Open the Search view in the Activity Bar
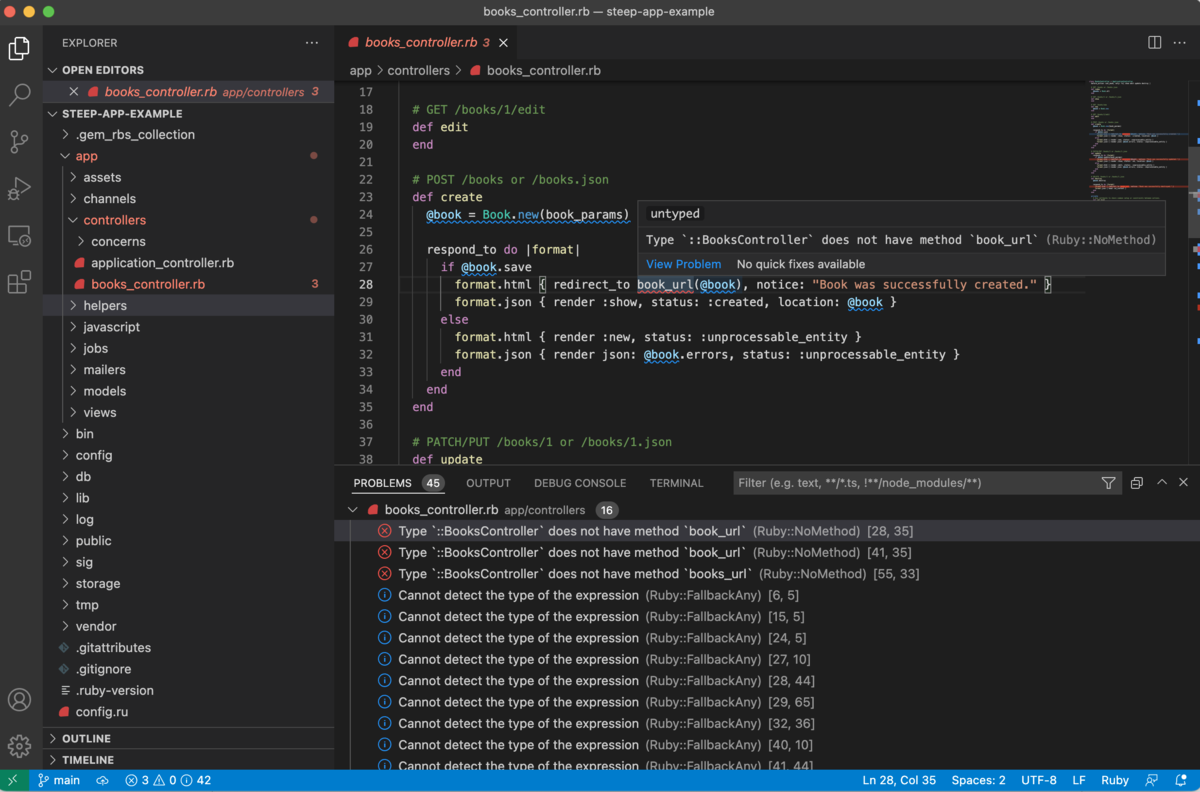Screen dimensions: 1200x792 (x=19, y=95)
